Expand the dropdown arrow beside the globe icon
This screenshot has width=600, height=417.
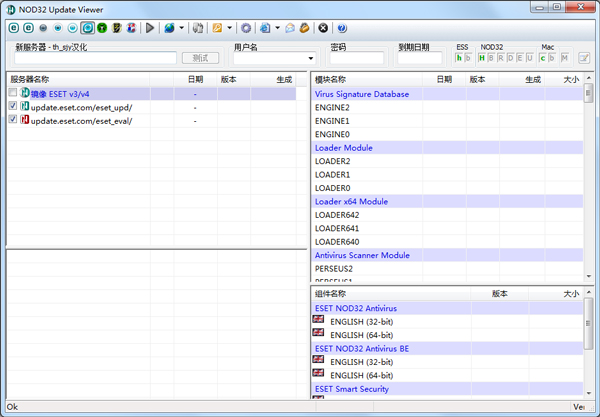[x=183, y=28]
